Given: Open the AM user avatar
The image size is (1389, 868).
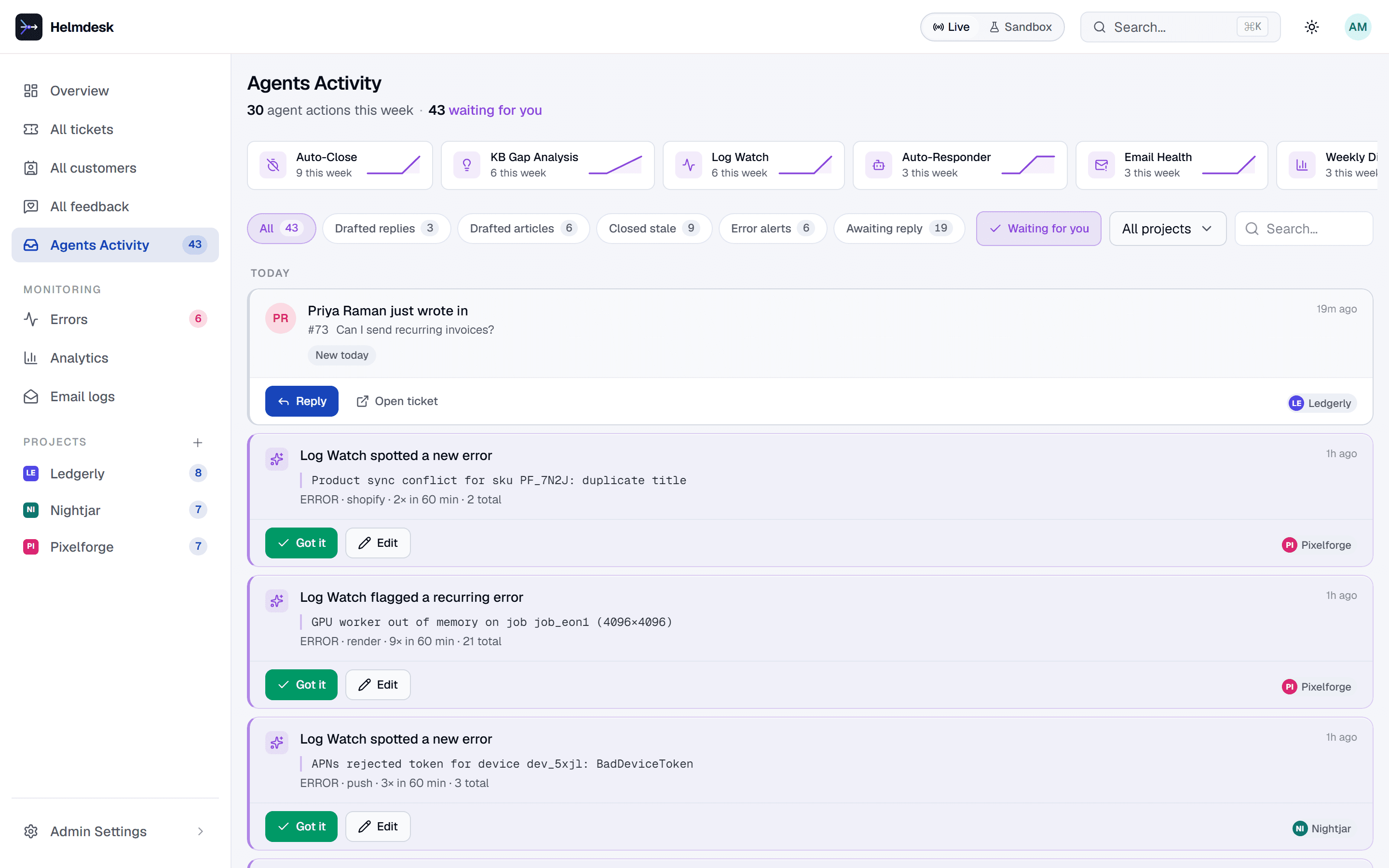Looking at the screenshot, I should [1358, 27].
